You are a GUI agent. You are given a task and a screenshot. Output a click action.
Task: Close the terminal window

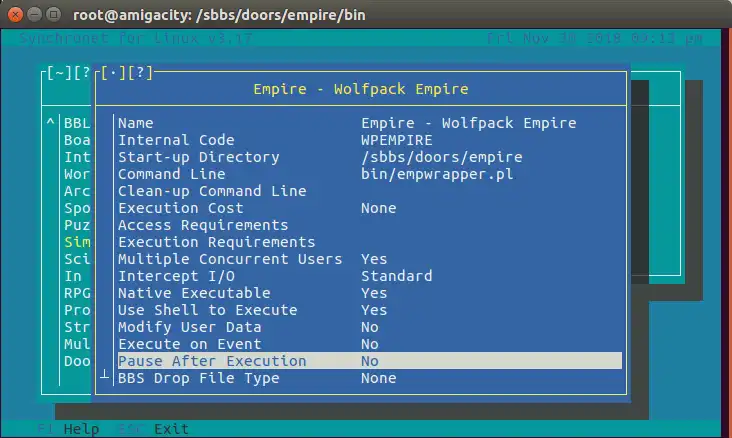click(x=15, y=15)
